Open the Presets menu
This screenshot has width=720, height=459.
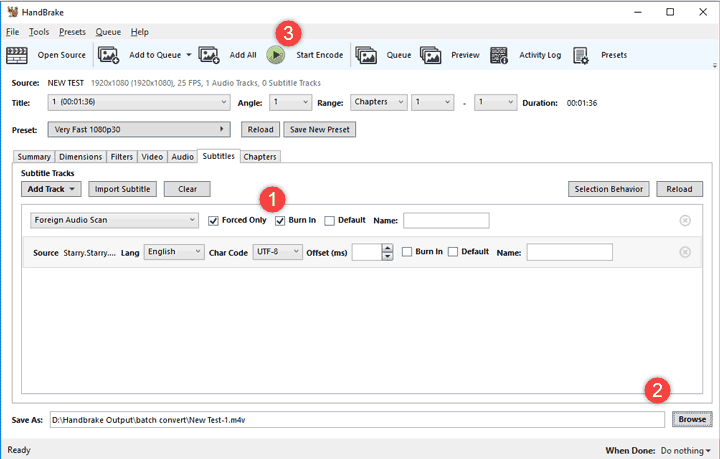tap(72, 32)
